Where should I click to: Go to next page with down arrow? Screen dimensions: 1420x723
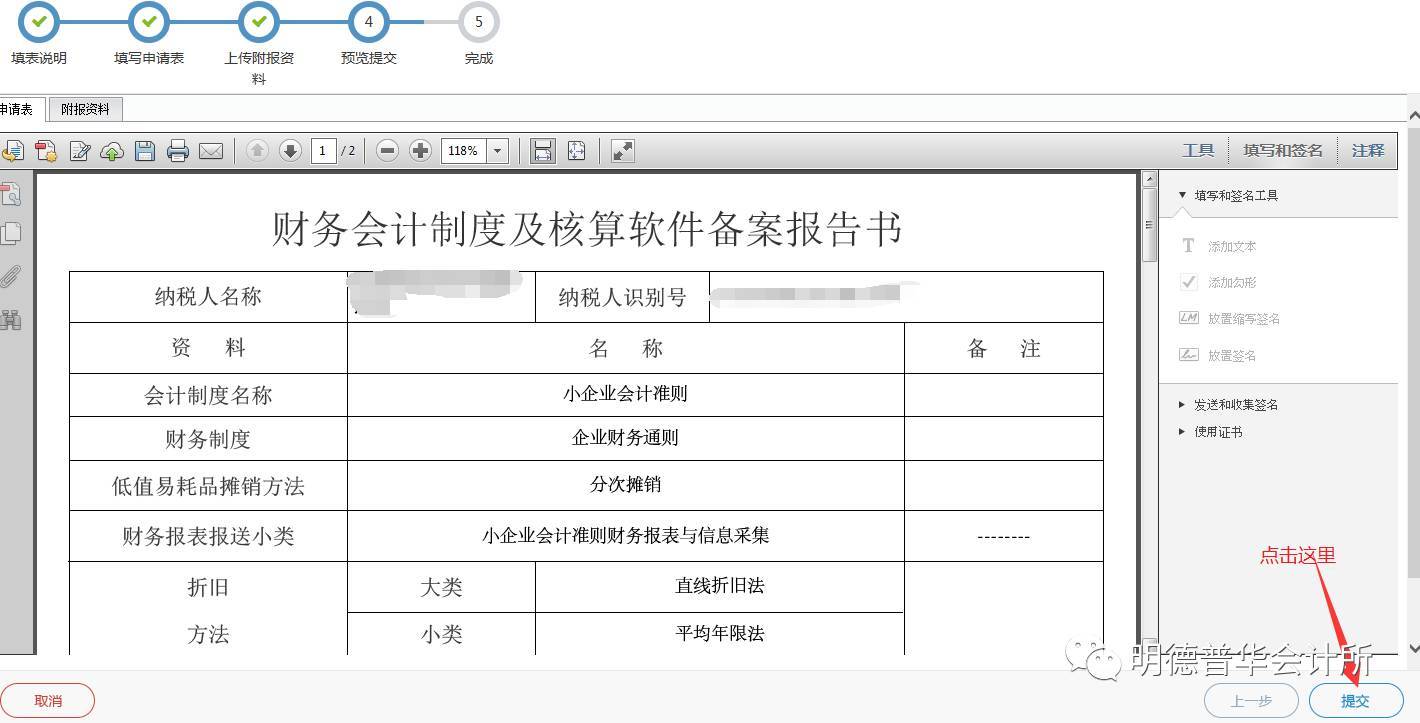point(290,150)
